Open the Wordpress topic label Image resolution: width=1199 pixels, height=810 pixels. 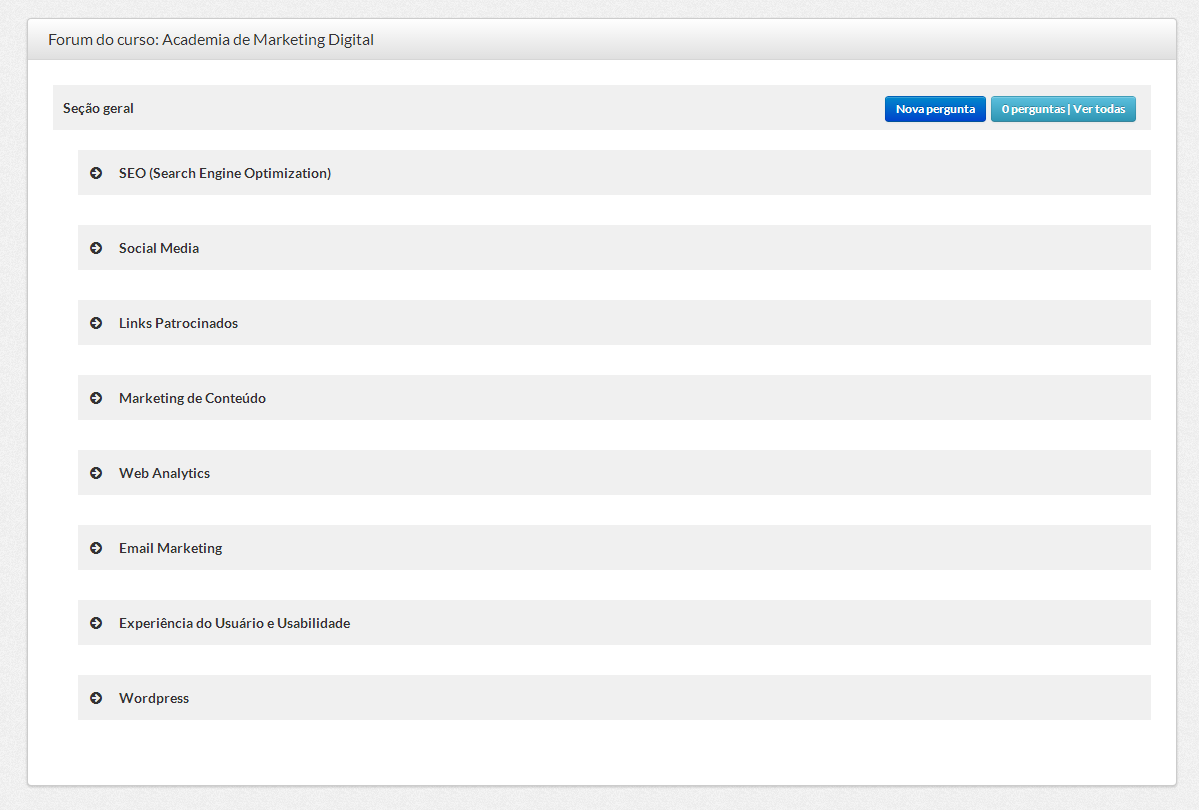154,698
